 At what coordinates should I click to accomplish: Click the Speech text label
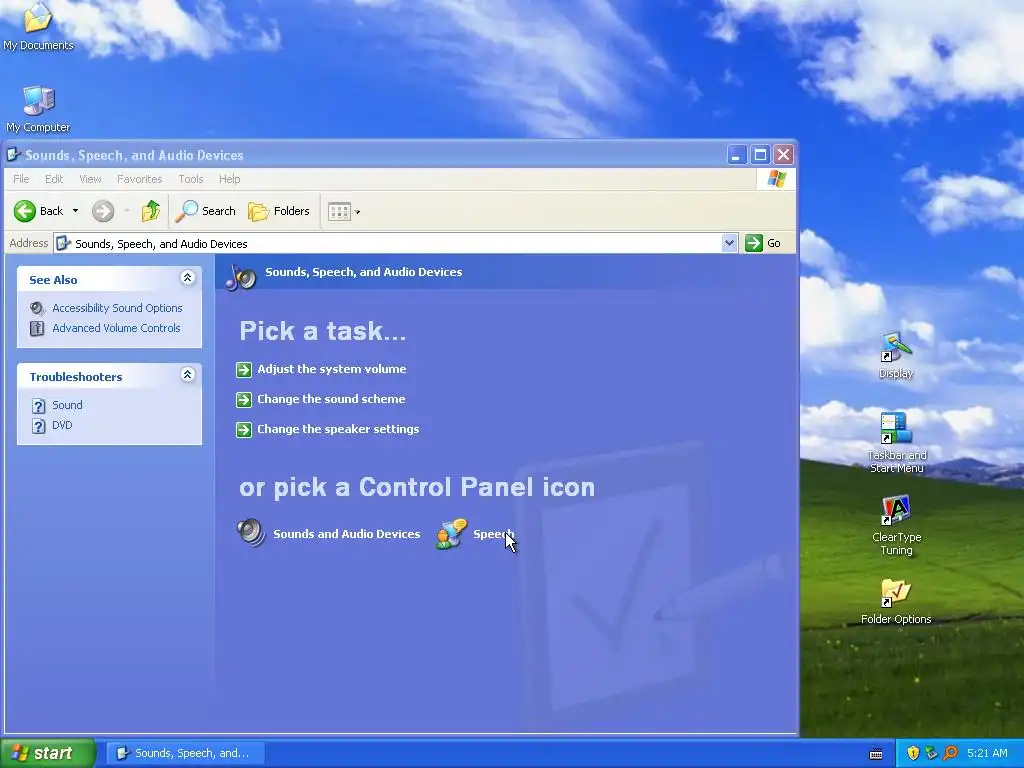tap(494, 534)
